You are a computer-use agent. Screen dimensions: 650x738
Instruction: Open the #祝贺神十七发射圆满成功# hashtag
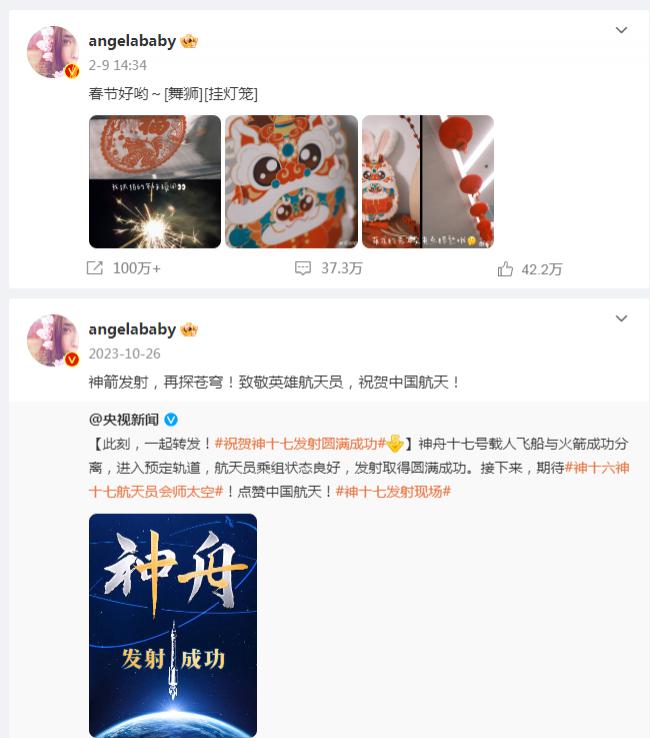click(300, 443)
